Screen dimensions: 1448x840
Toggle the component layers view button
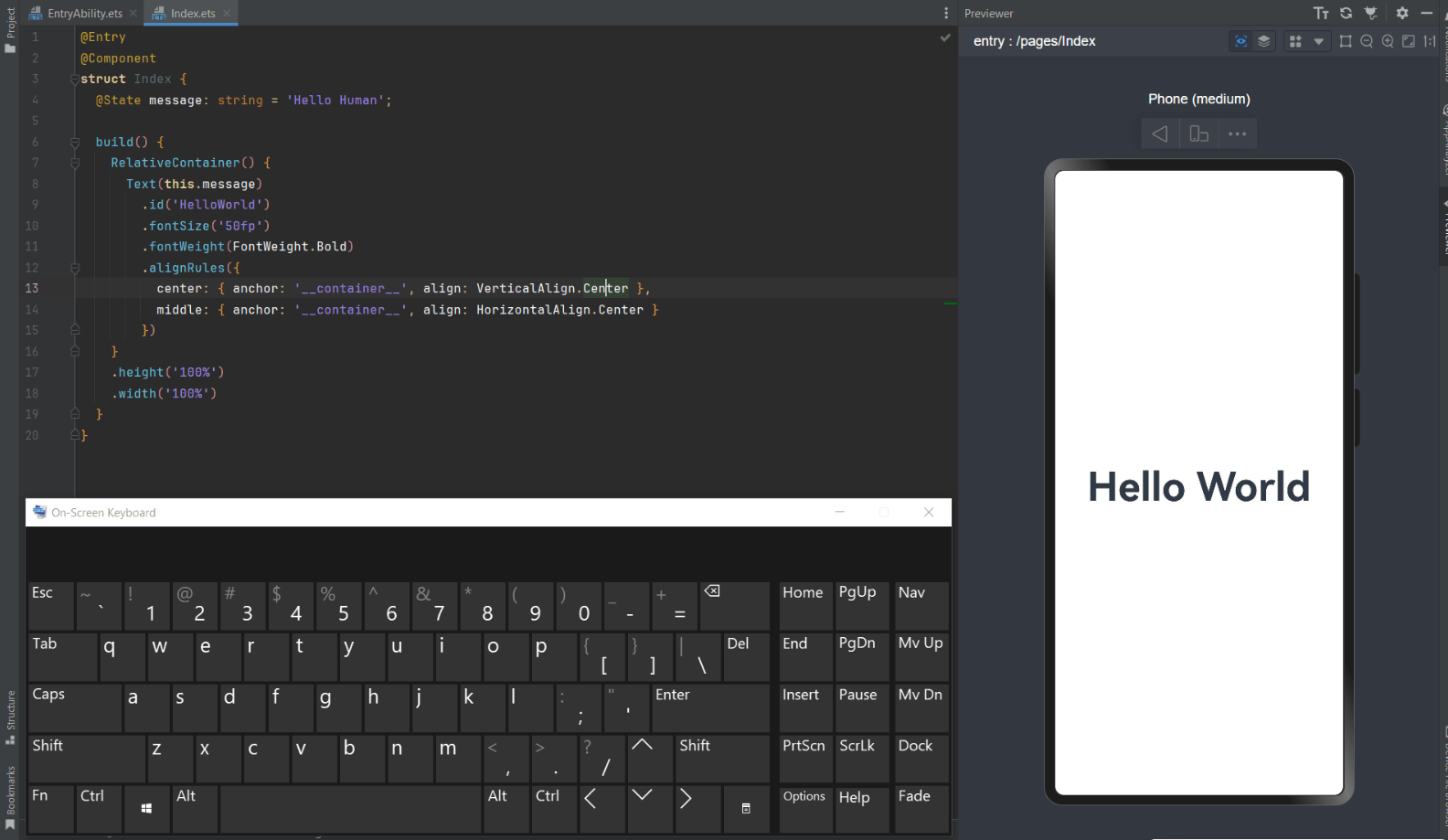pyautogui.click(x=1264, y=41)
